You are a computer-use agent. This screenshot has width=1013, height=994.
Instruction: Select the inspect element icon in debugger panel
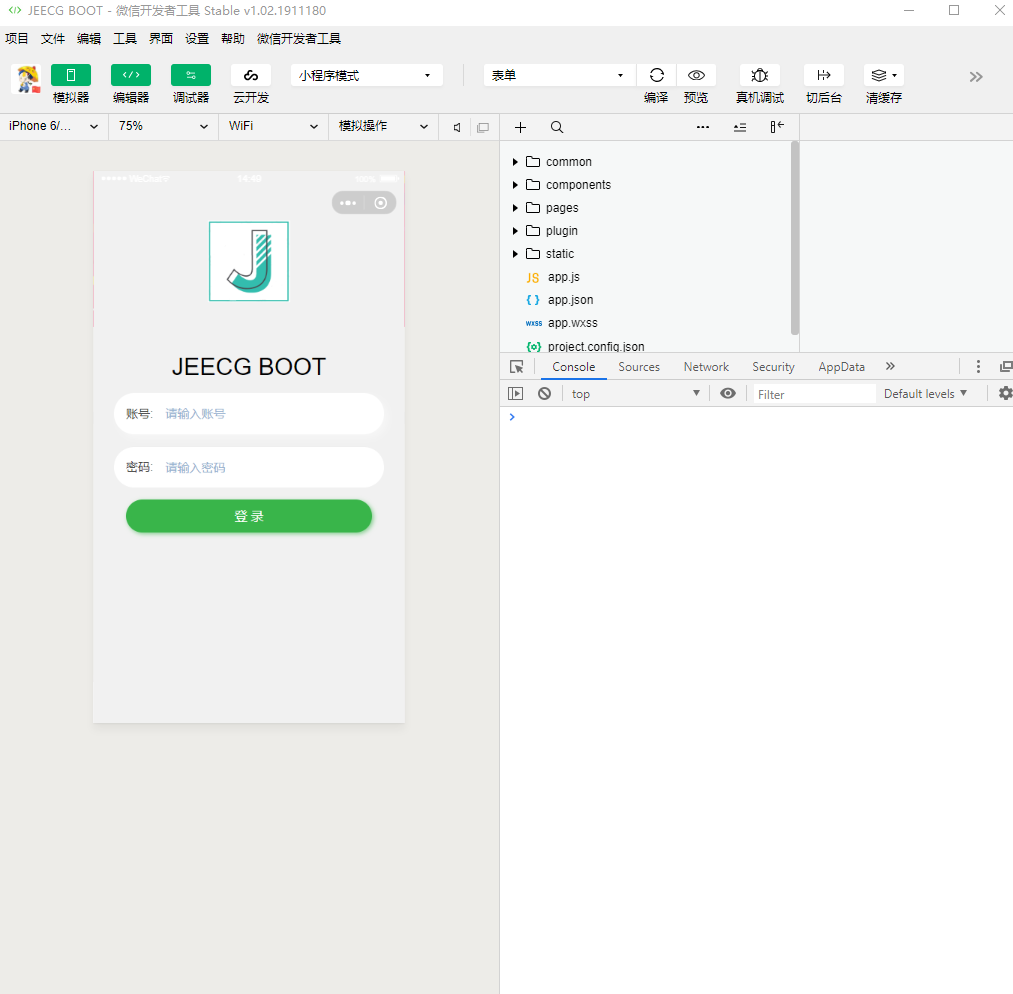516,366
